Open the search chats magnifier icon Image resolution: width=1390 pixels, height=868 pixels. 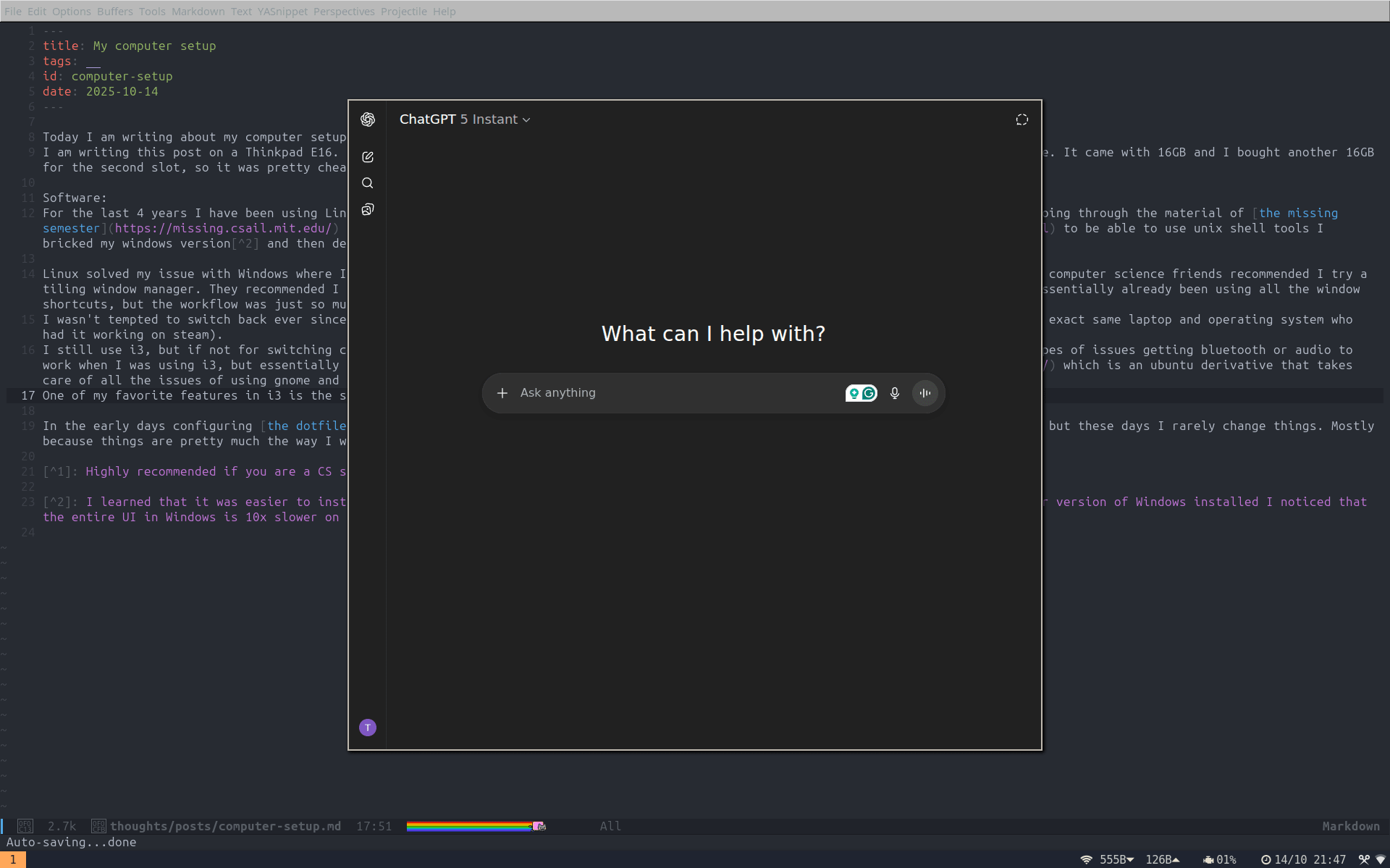(368, 183)
